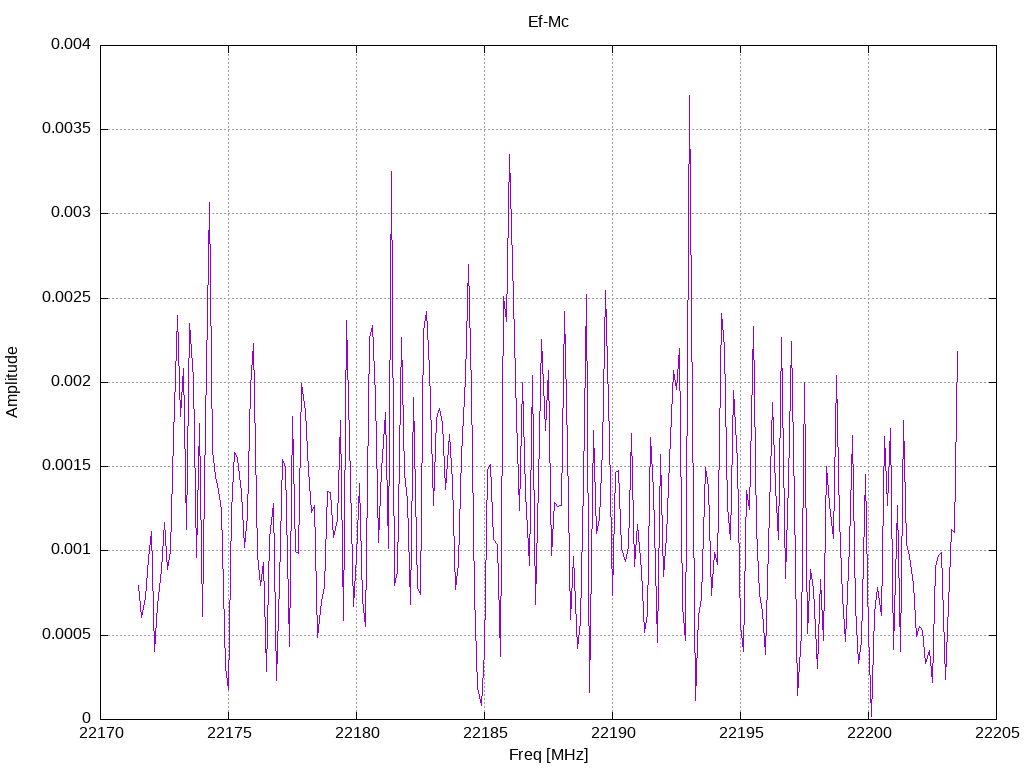Viewport: 1024px width, 768px height.
Task: Click the y-axis tick label 0.0035
Action: coord(66,129)
